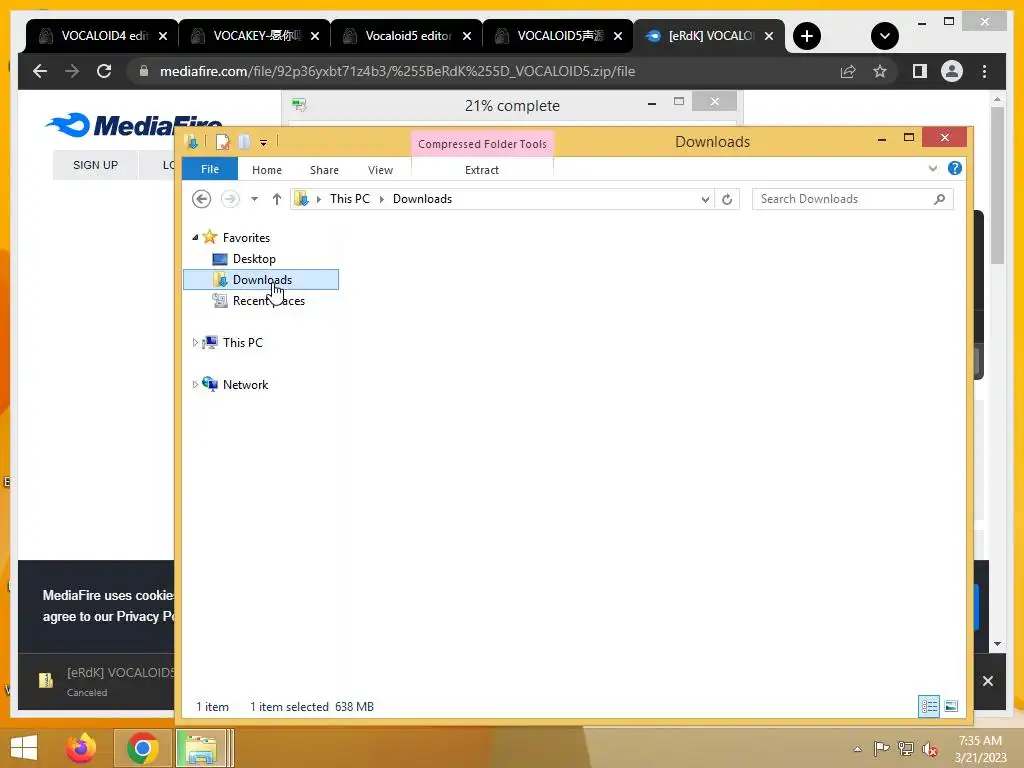
Task: Click the muted volume tray icon
Action: click(x=929, y=749)
